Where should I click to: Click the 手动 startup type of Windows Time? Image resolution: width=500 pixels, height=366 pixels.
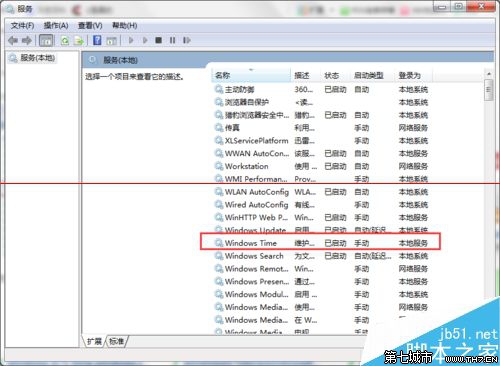point(362,243)
